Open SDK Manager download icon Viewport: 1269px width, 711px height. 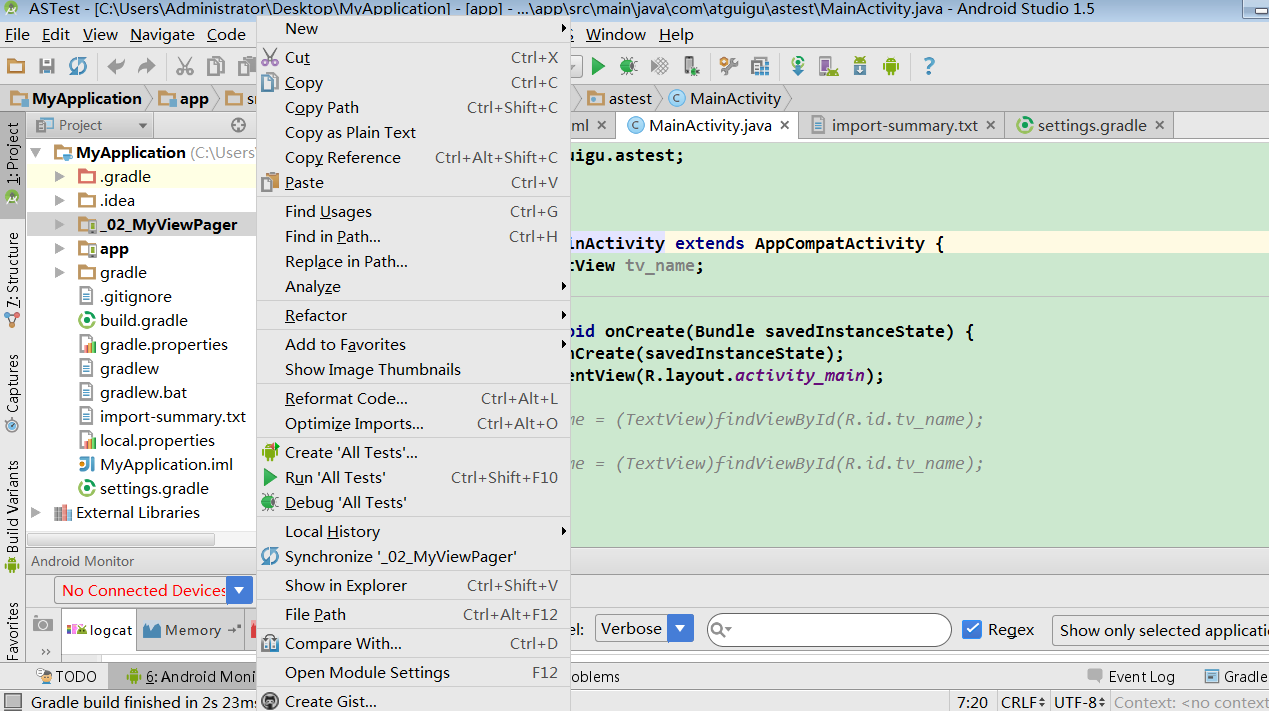pyautogui.click(x=859, y=66)
